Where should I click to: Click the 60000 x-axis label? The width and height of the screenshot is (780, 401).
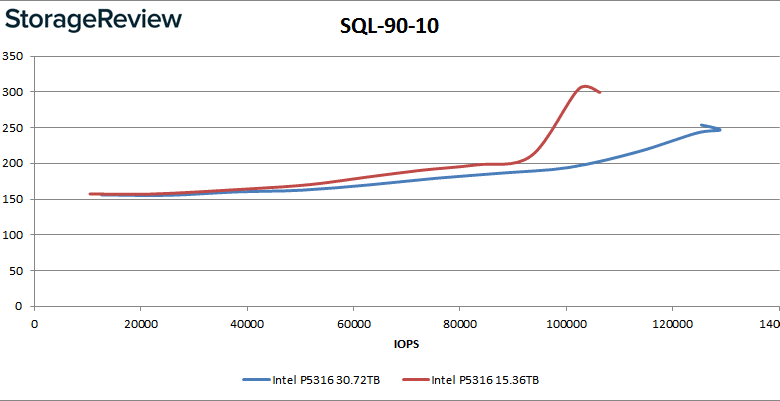[353, 324]
